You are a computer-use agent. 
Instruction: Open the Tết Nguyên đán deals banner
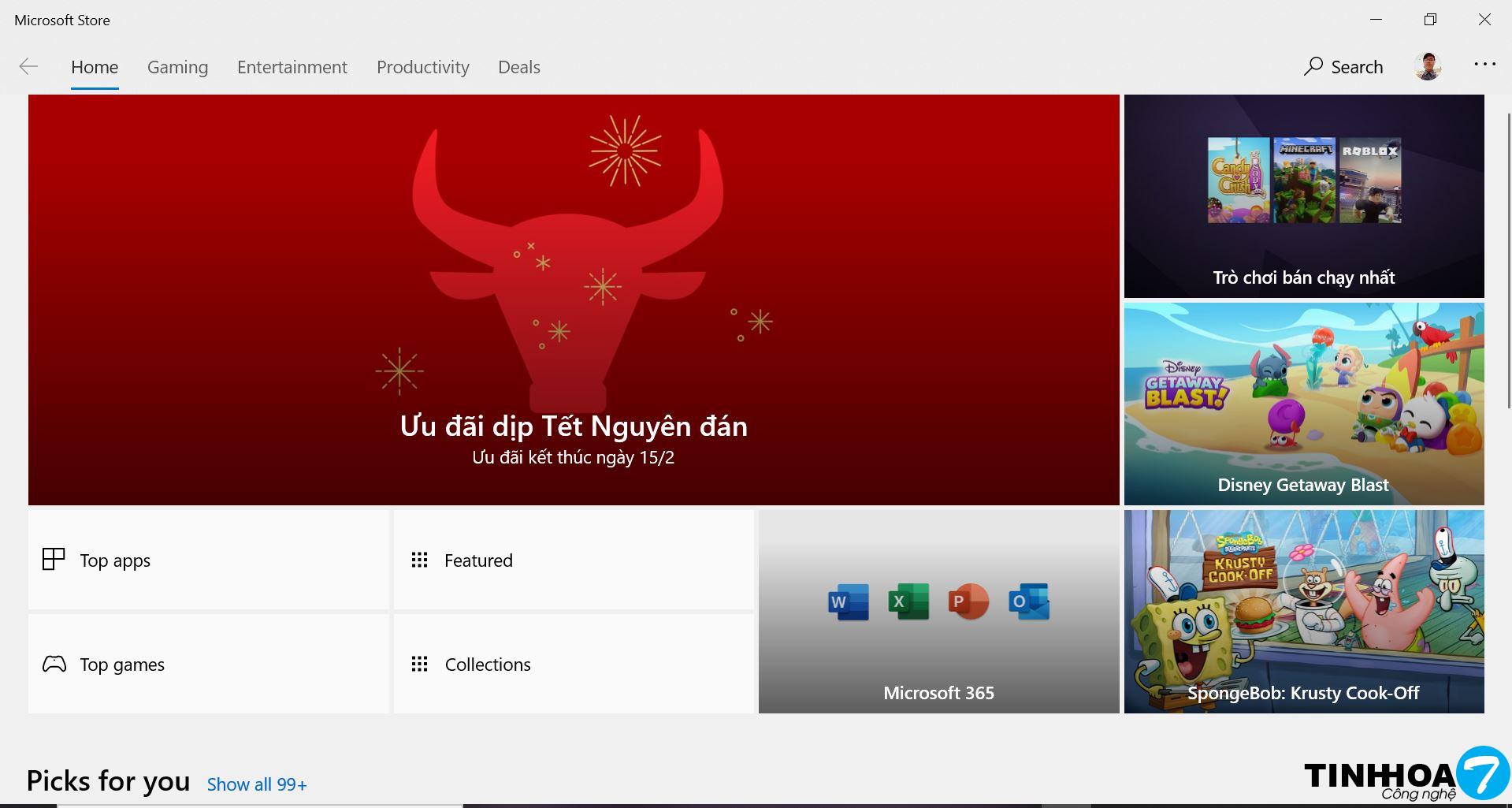click(x=573, y=300)
